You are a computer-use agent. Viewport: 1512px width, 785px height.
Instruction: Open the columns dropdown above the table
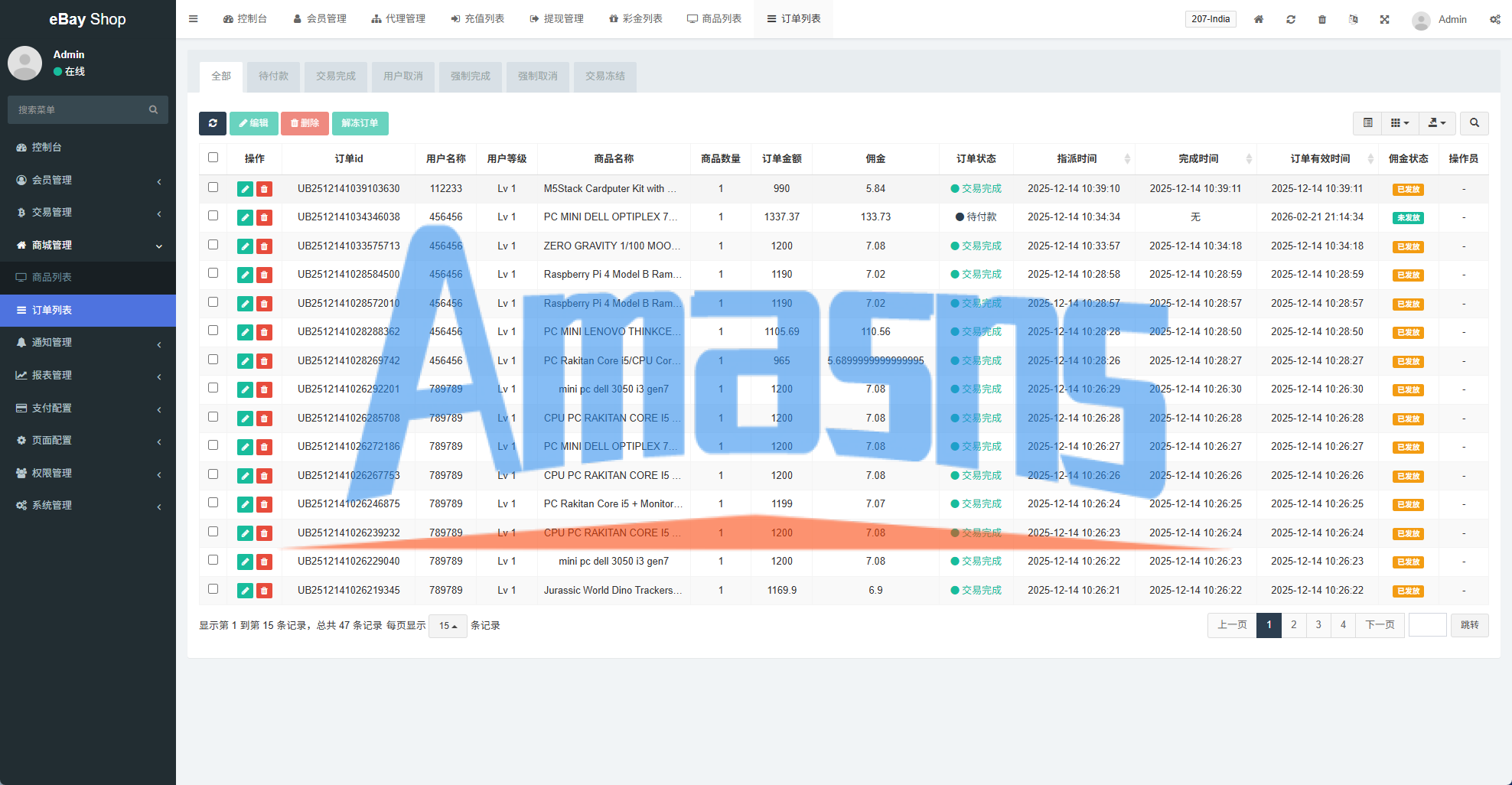click(x=1400, y=123)
